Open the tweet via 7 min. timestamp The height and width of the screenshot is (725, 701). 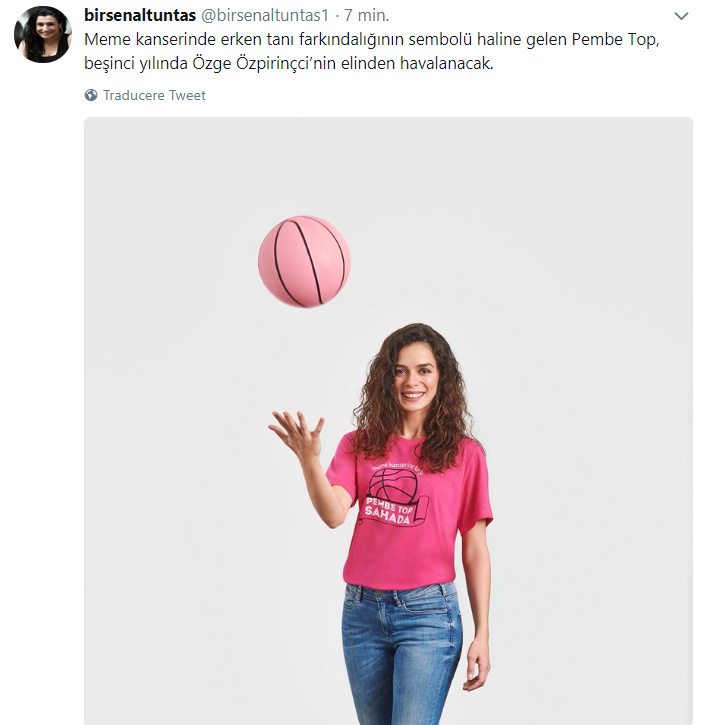point(367,15)
